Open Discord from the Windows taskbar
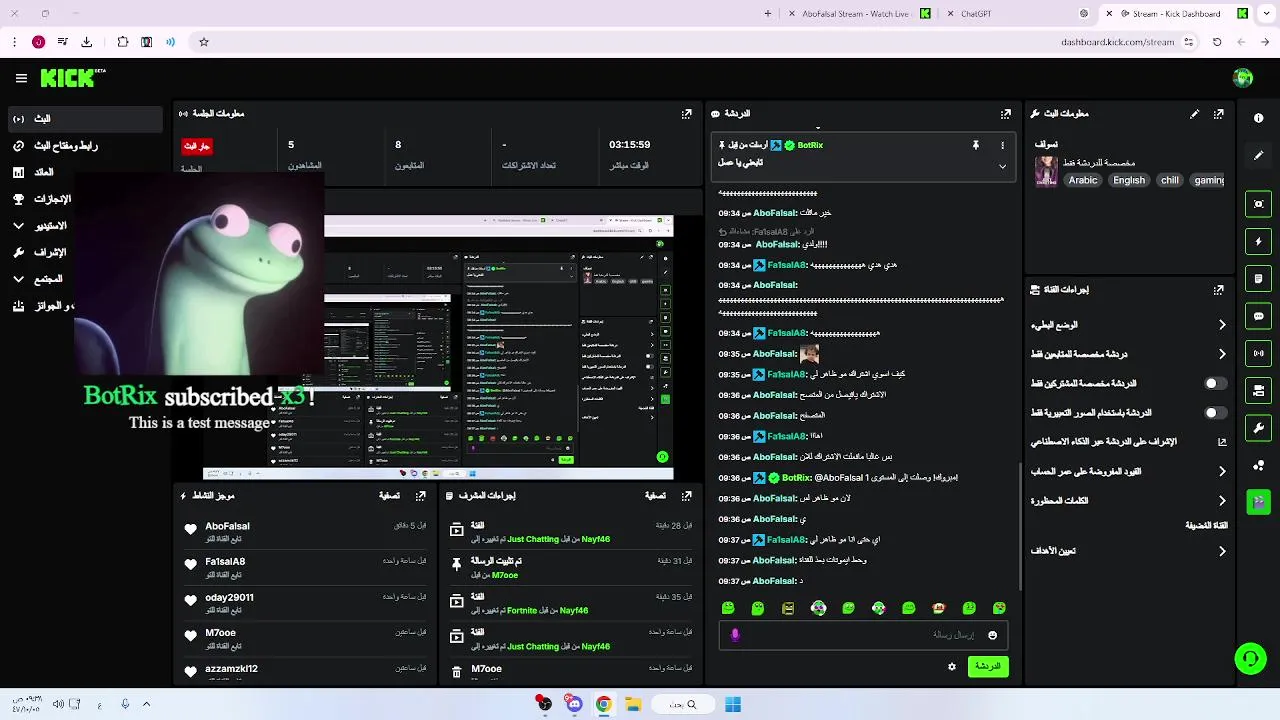 click(x=573, y=704)
